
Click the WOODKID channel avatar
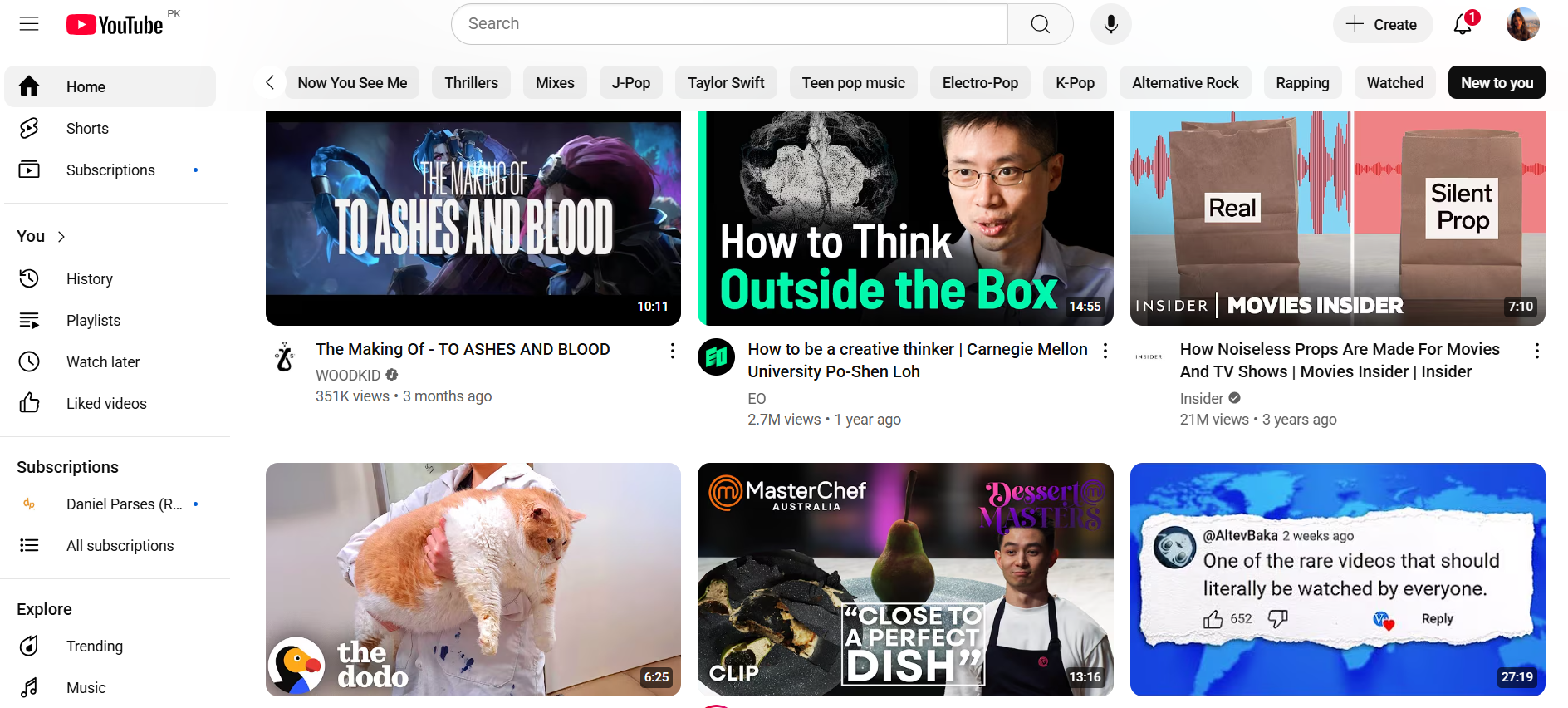(284, 356)
